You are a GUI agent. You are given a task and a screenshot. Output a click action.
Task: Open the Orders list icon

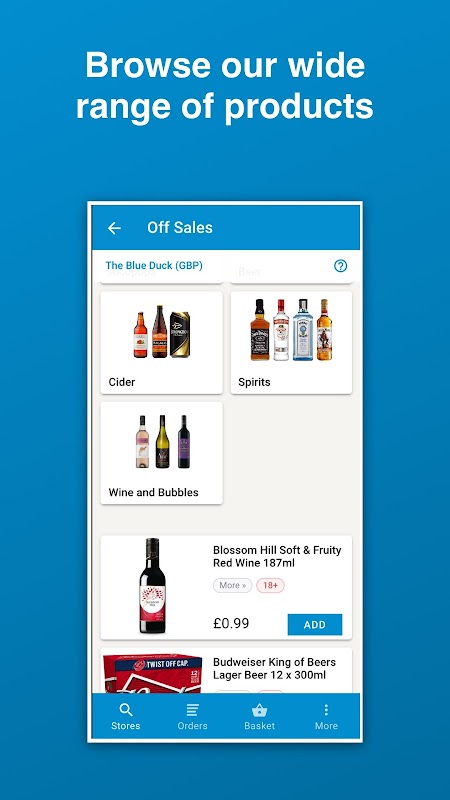192,710
